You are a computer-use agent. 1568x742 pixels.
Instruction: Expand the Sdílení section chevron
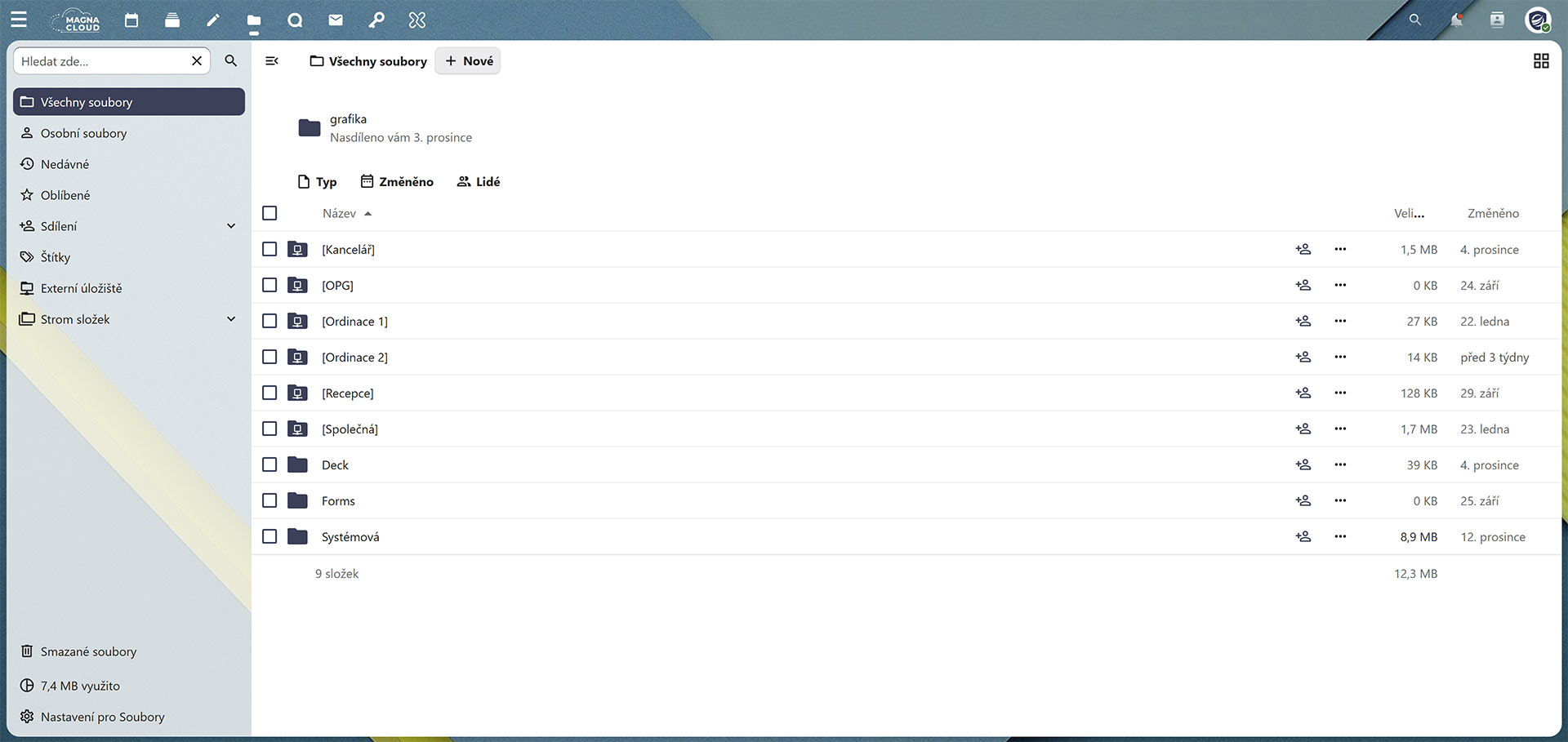coord(231,226)
